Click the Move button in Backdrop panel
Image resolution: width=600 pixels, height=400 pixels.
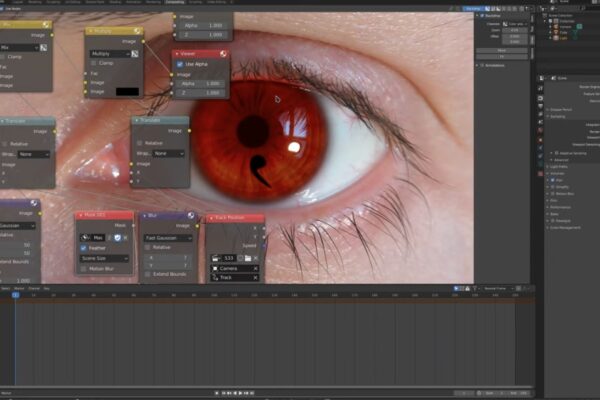tap(502, 51)
